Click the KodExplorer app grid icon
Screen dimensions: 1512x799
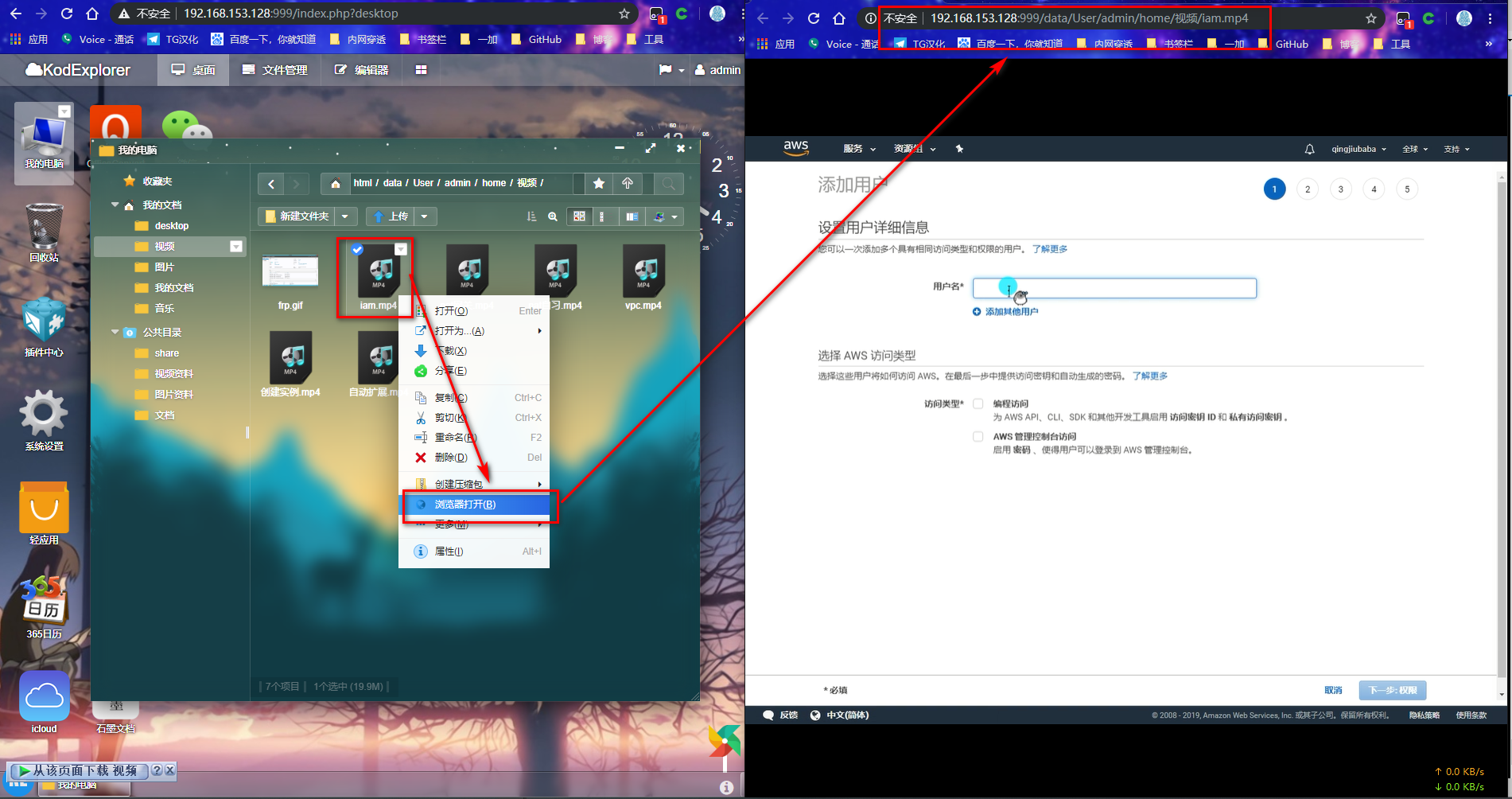[x=421, y=70]
